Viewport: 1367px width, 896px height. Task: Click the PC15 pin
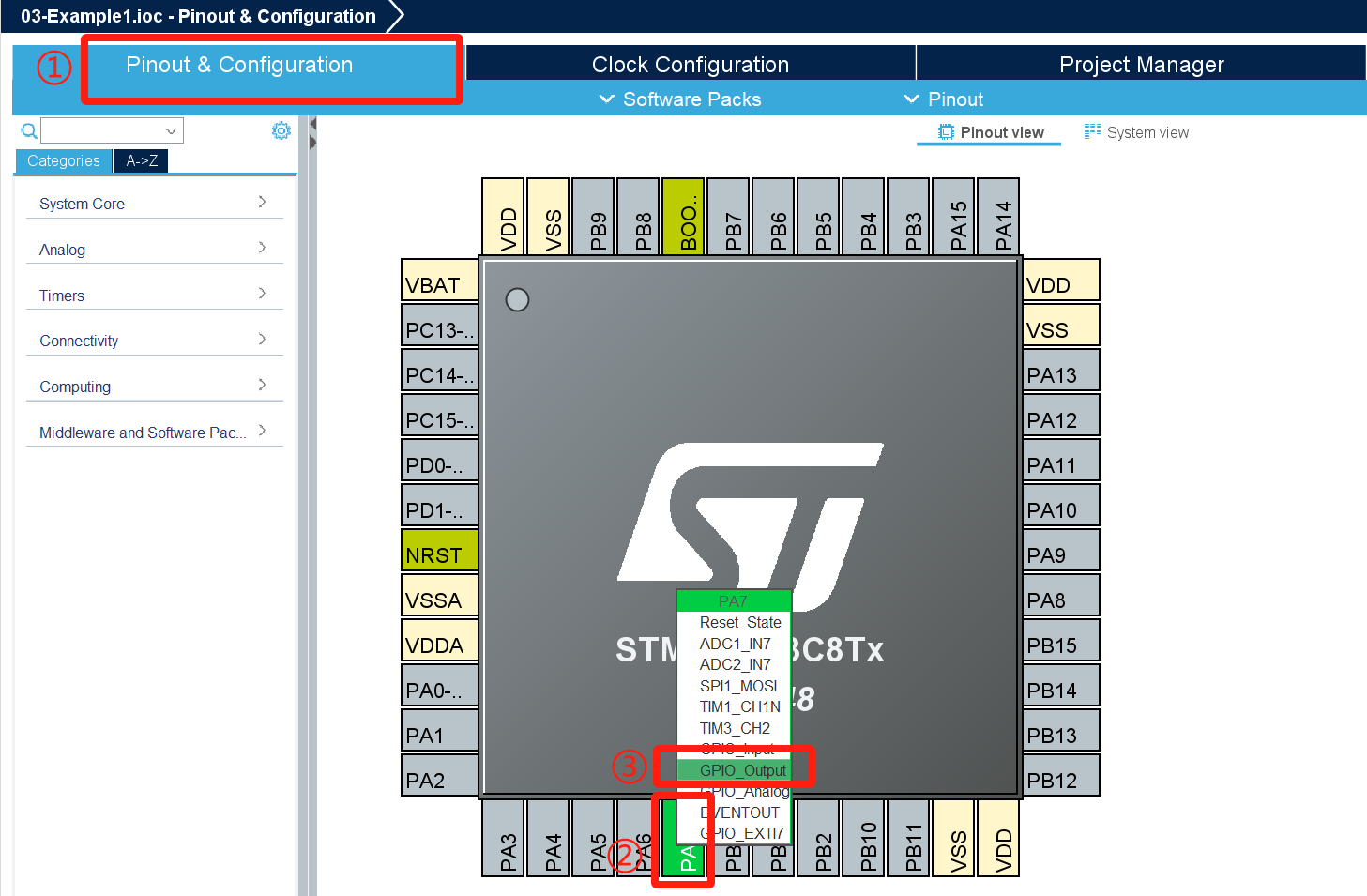point(440,416)
